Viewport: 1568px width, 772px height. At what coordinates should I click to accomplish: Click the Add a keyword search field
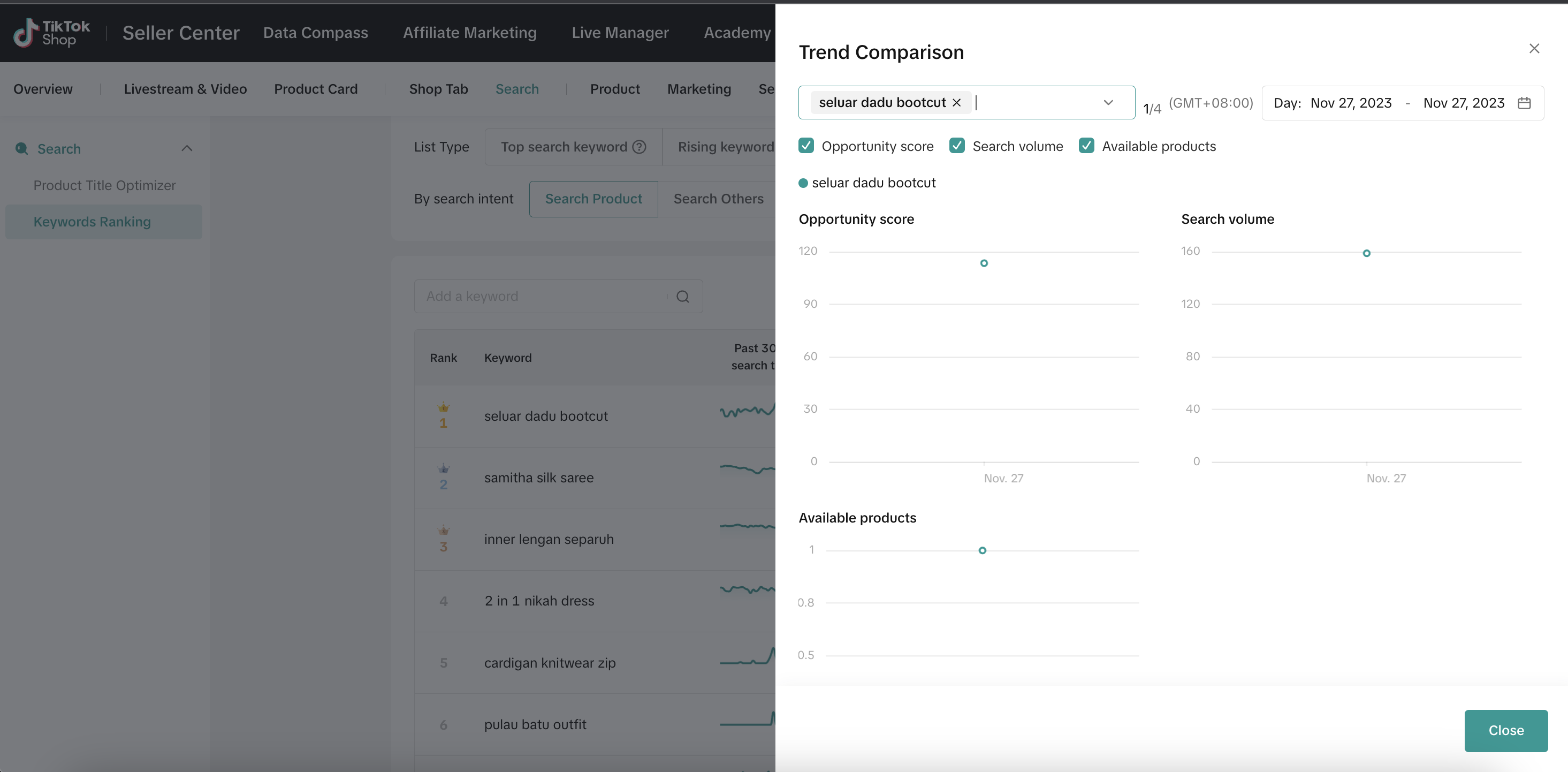click(558, 297)
